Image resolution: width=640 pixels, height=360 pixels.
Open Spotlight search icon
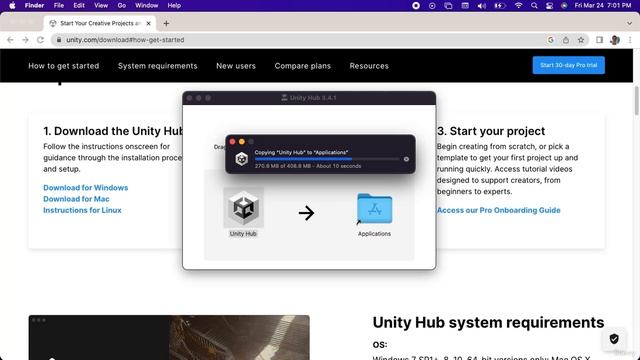pos(534,6)
